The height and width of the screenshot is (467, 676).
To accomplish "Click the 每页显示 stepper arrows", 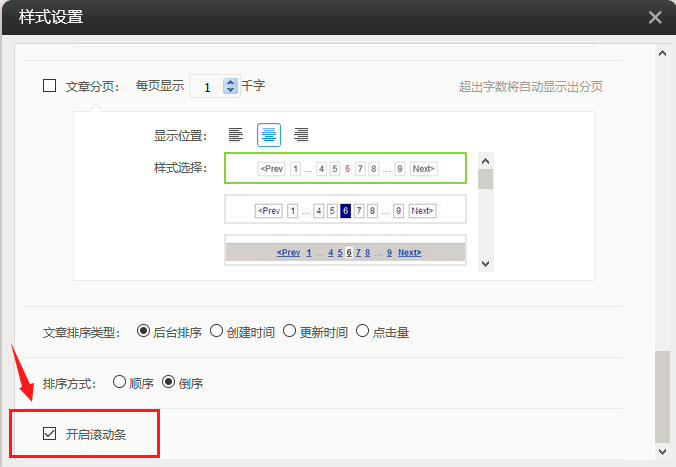I will [231, 87].
